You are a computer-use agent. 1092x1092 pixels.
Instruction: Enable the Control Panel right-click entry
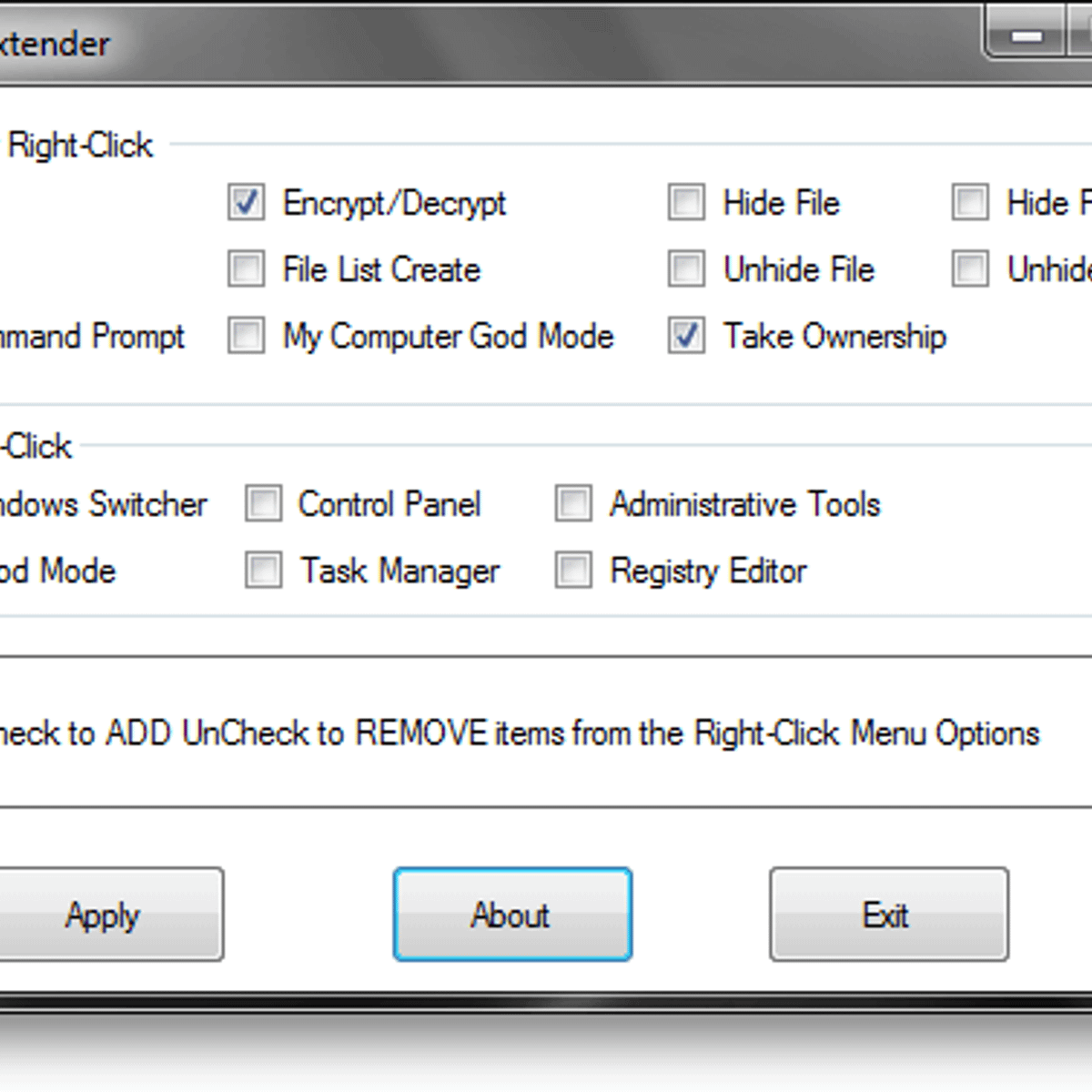(264, 503)
